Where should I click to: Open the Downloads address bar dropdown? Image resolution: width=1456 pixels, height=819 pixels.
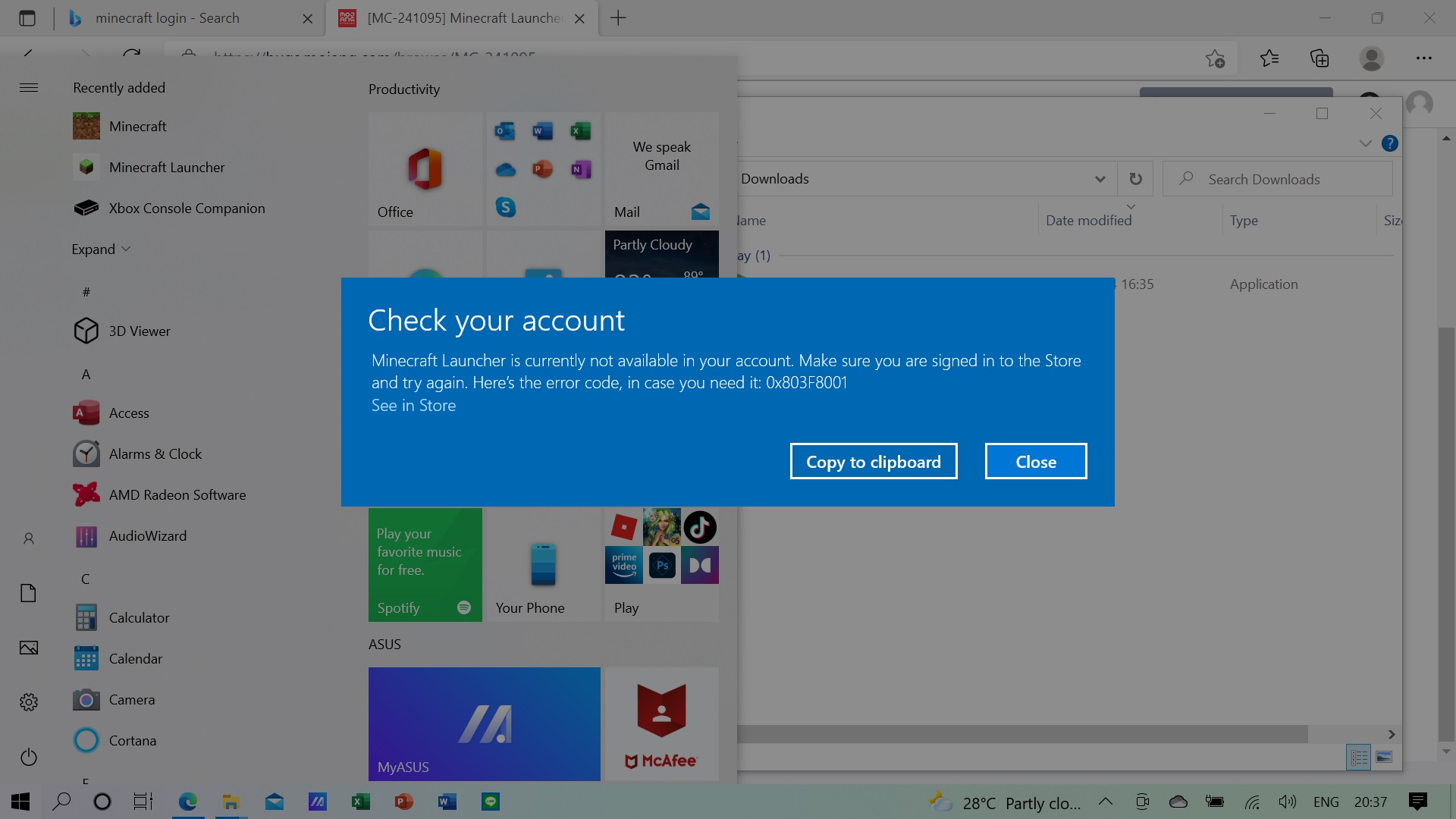tap(1100, 179)
